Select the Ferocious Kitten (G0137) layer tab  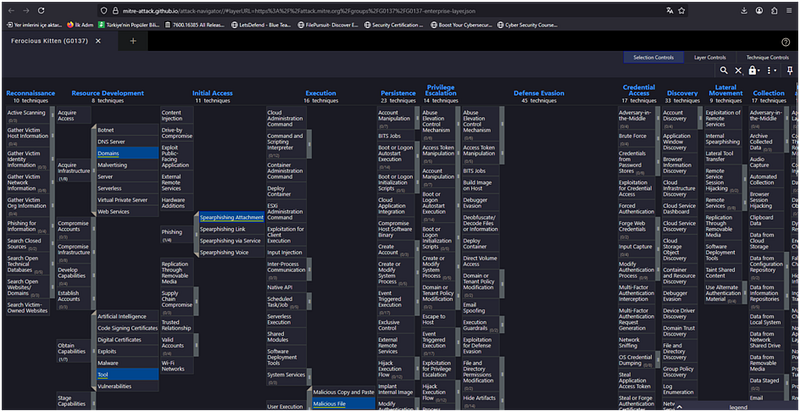(x=51, y=41)
